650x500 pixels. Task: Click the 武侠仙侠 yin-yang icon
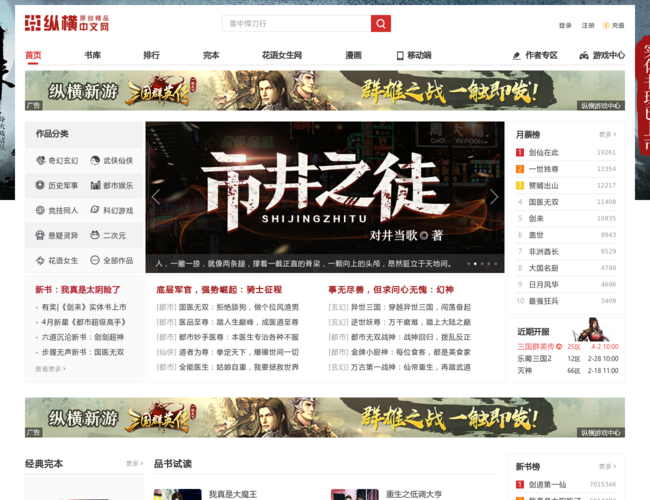tap(95, 160)
